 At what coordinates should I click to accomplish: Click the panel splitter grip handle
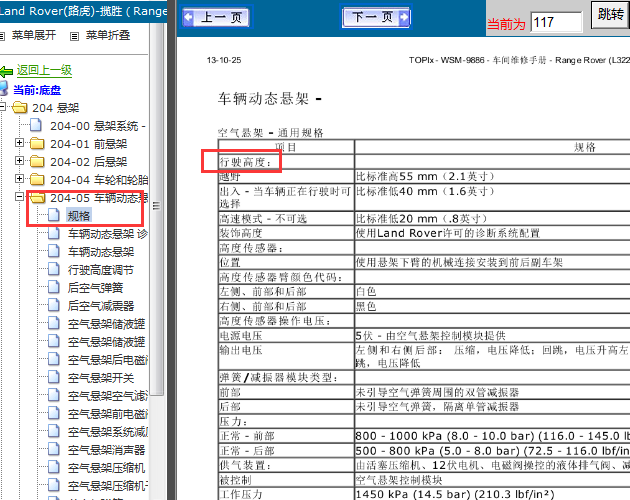coord(156,206)
